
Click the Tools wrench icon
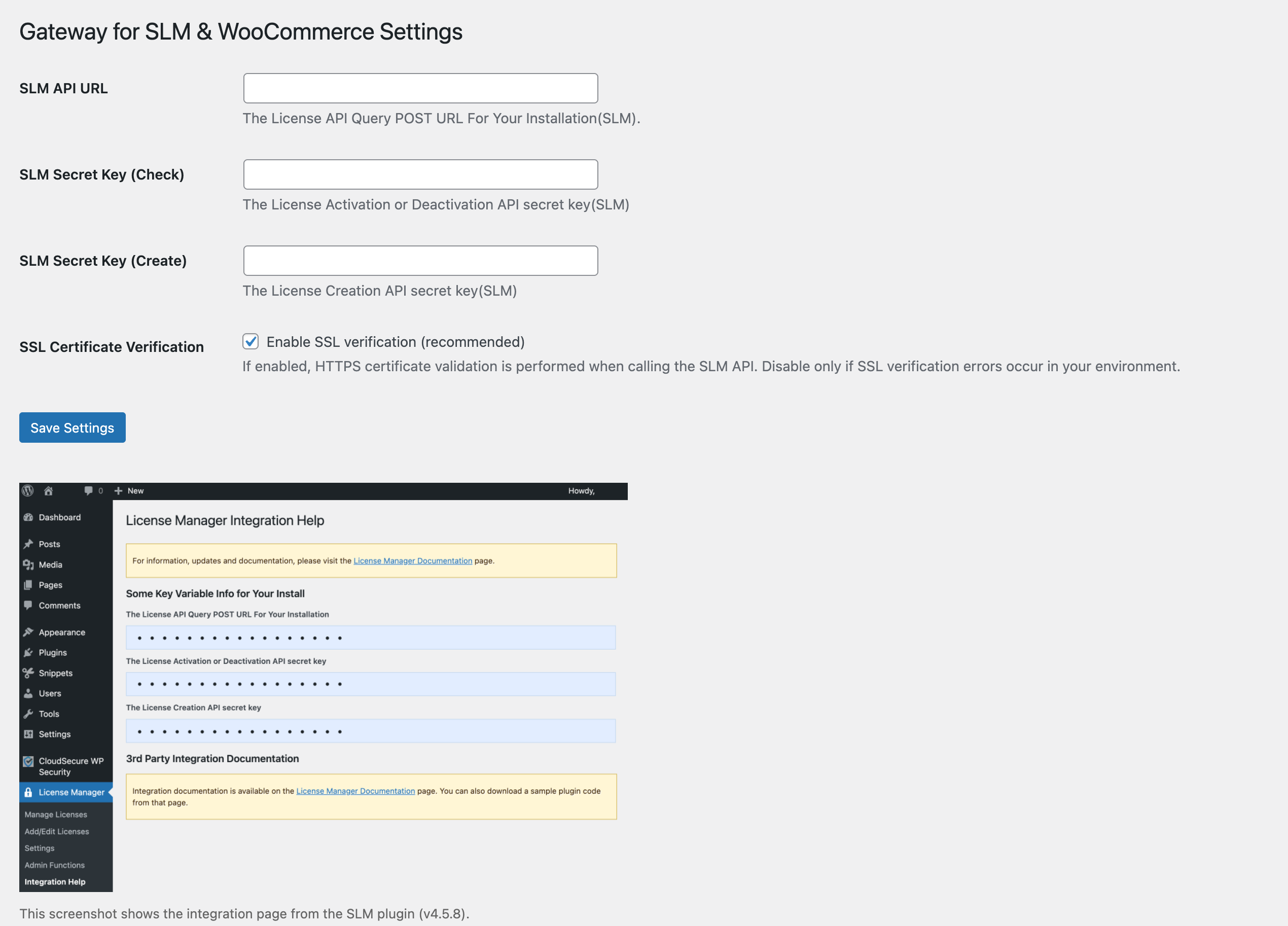click(28, 714)
